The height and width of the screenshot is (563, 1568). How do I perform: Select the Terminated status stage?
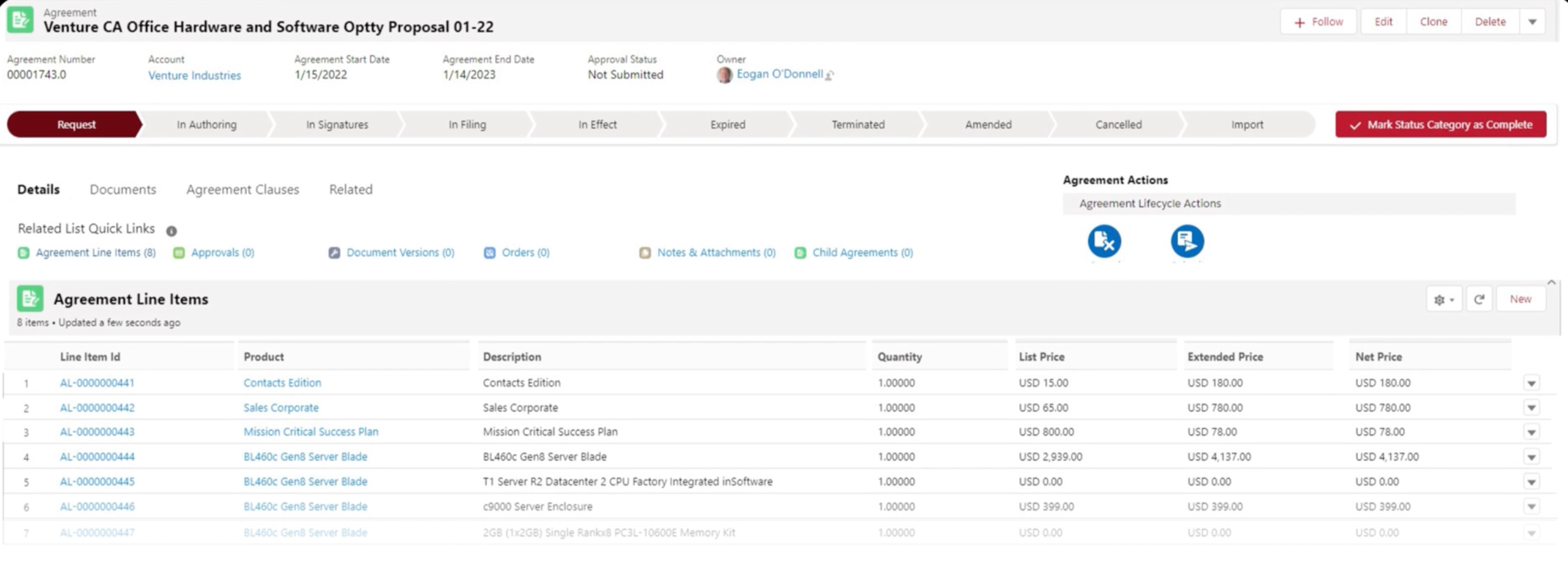tap(858, 125)
